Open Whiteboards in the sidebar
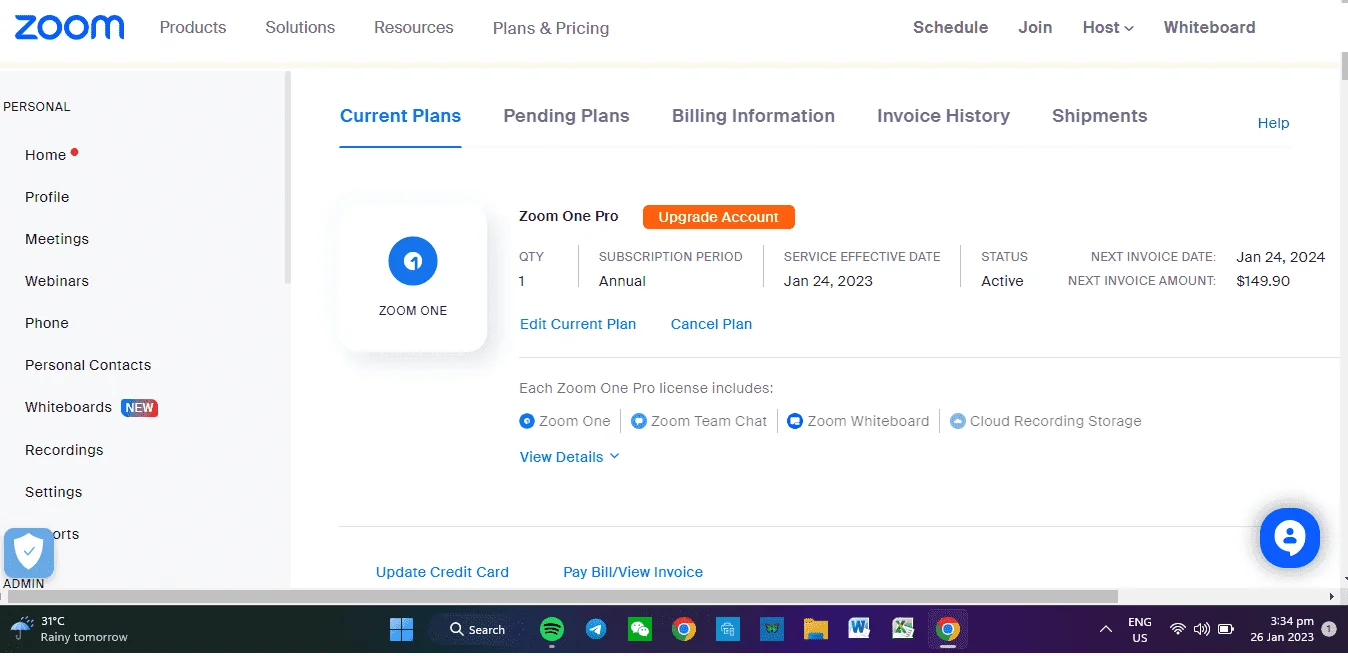This screenshot has width=1348, height=656. pos(68,407)
